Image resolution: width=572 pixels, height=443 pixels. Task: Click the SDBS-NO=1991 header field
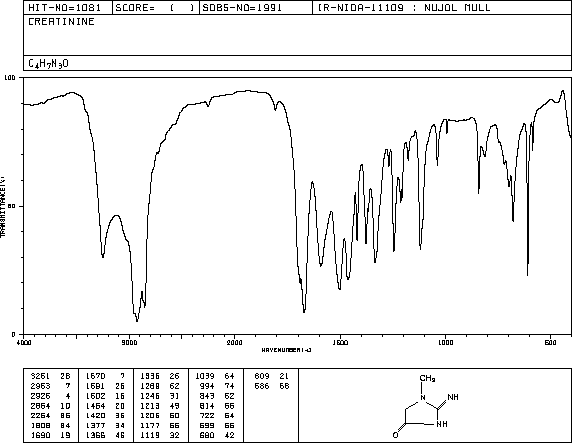256,8
